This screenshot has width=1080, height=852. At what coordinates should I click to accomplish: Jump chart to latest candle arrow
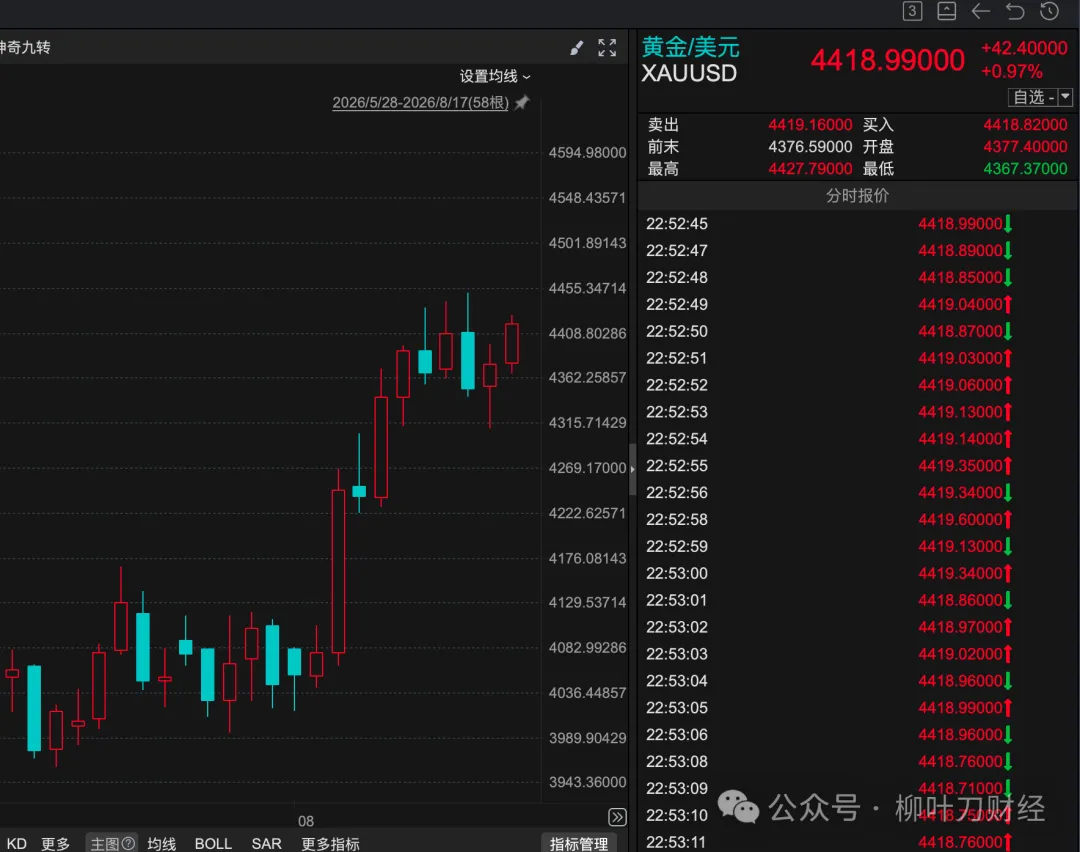[617, 818]
